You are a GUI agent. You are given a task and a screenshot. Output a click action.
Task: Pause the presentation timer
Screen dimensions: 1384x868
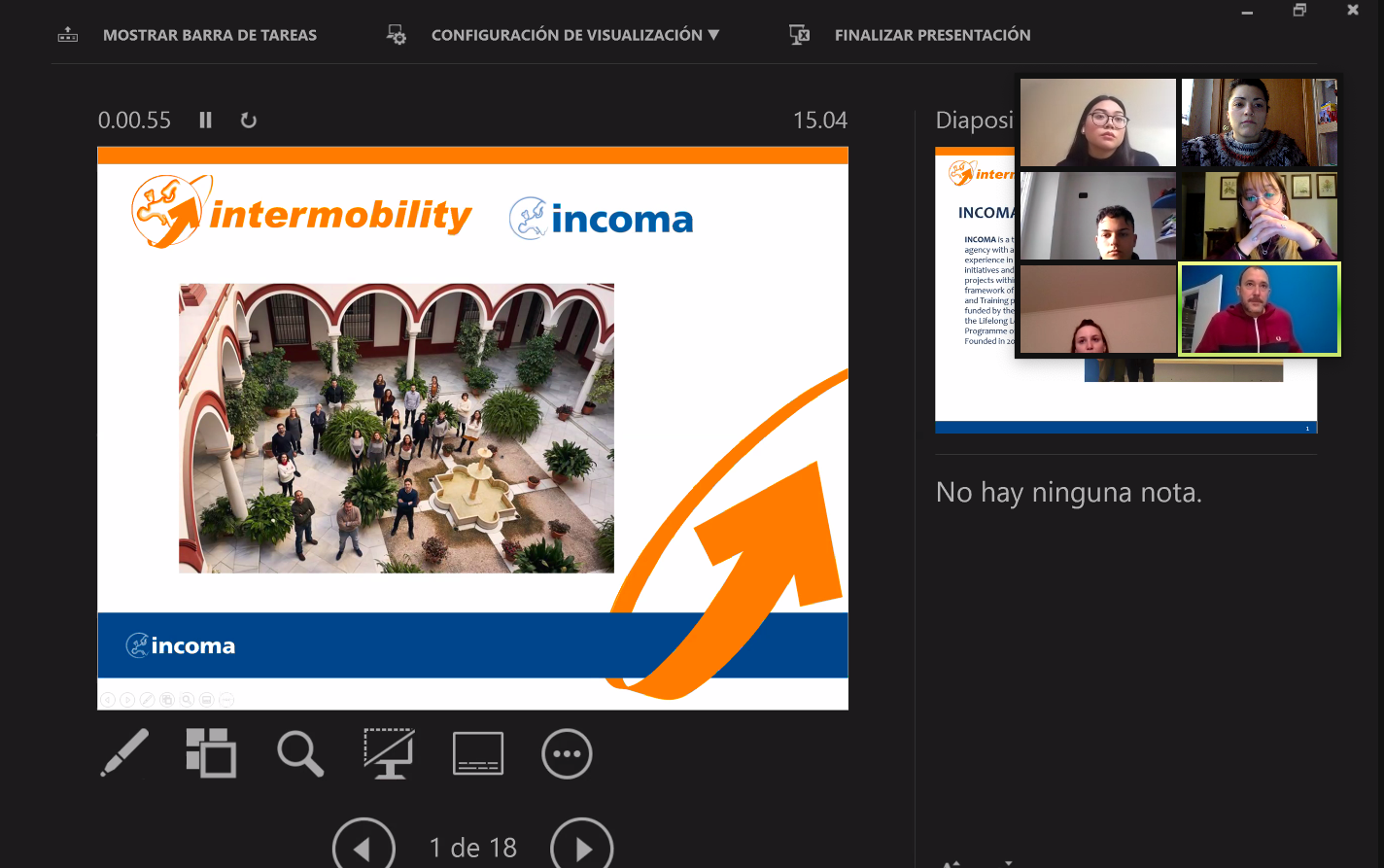205,121
